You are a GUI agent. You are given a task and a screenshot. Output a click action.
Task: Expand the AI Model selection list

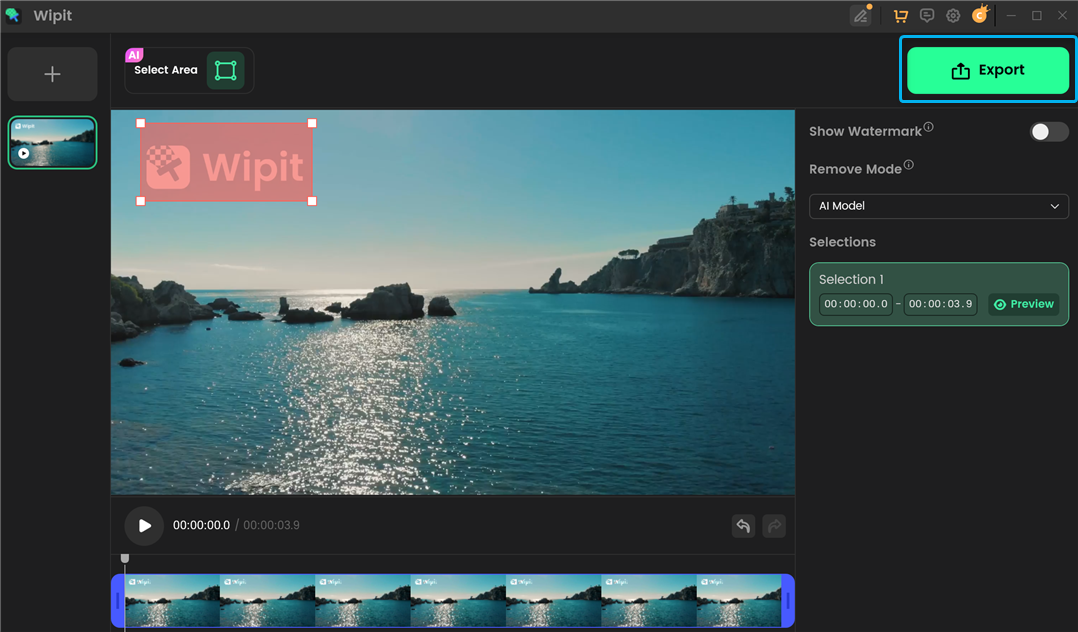pyautogui.click(x=1054, y=206)
